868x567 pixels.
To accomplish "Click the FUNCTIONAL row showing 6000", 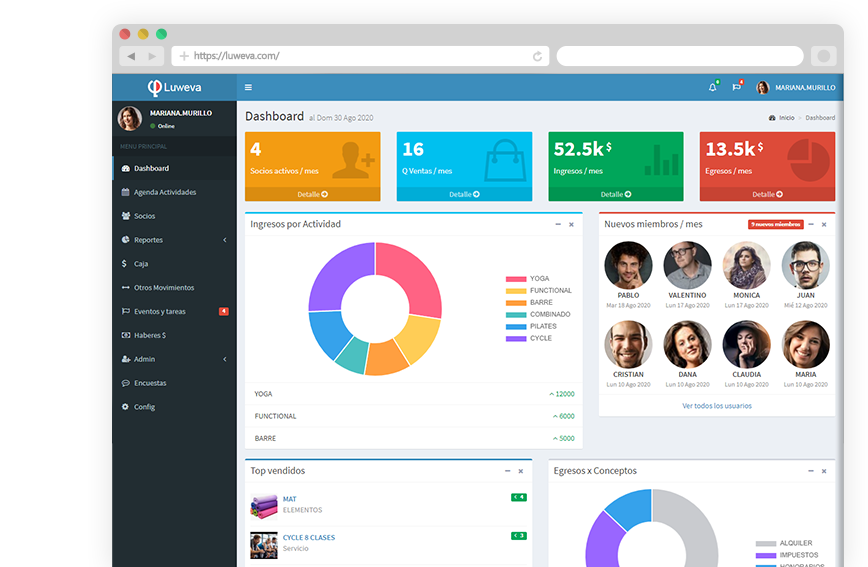I will coord(414,416).
